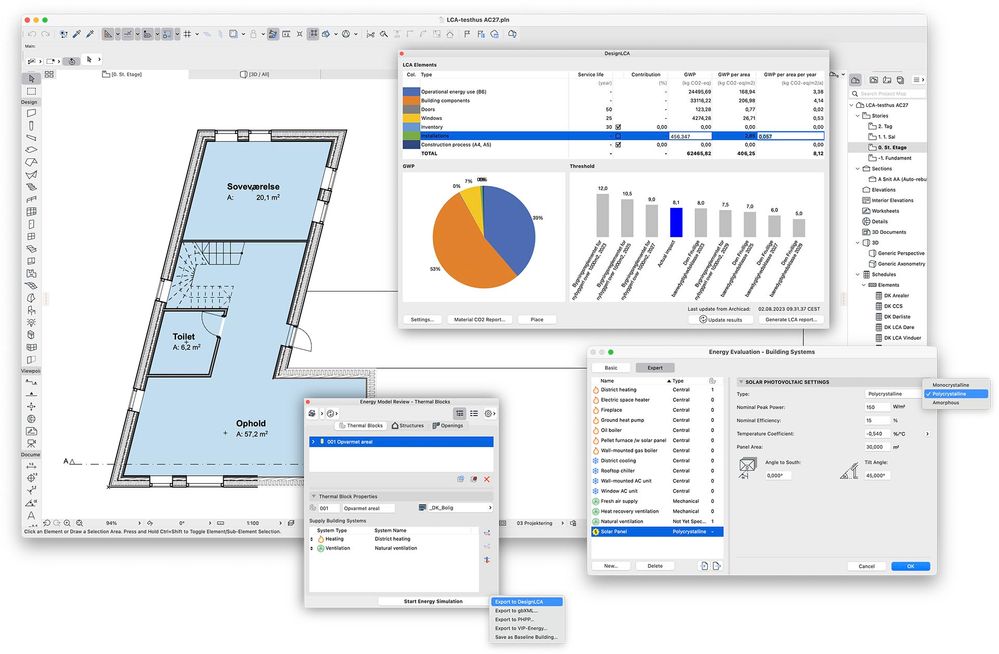
Task: Switch to the Expert tab
Action: (655, 368)
